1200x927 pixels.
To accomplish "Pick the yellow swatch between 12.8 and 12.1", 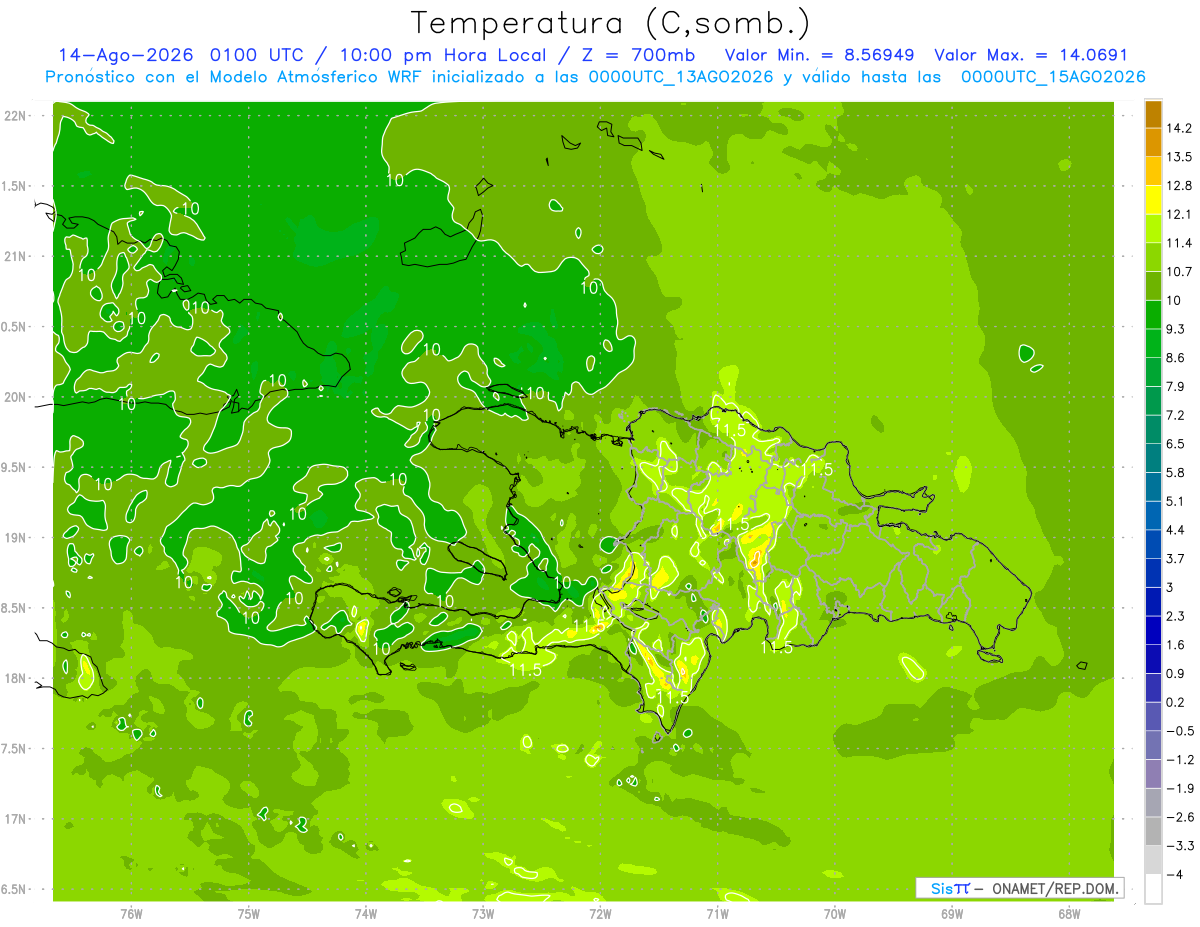I will coord(1153,200).
